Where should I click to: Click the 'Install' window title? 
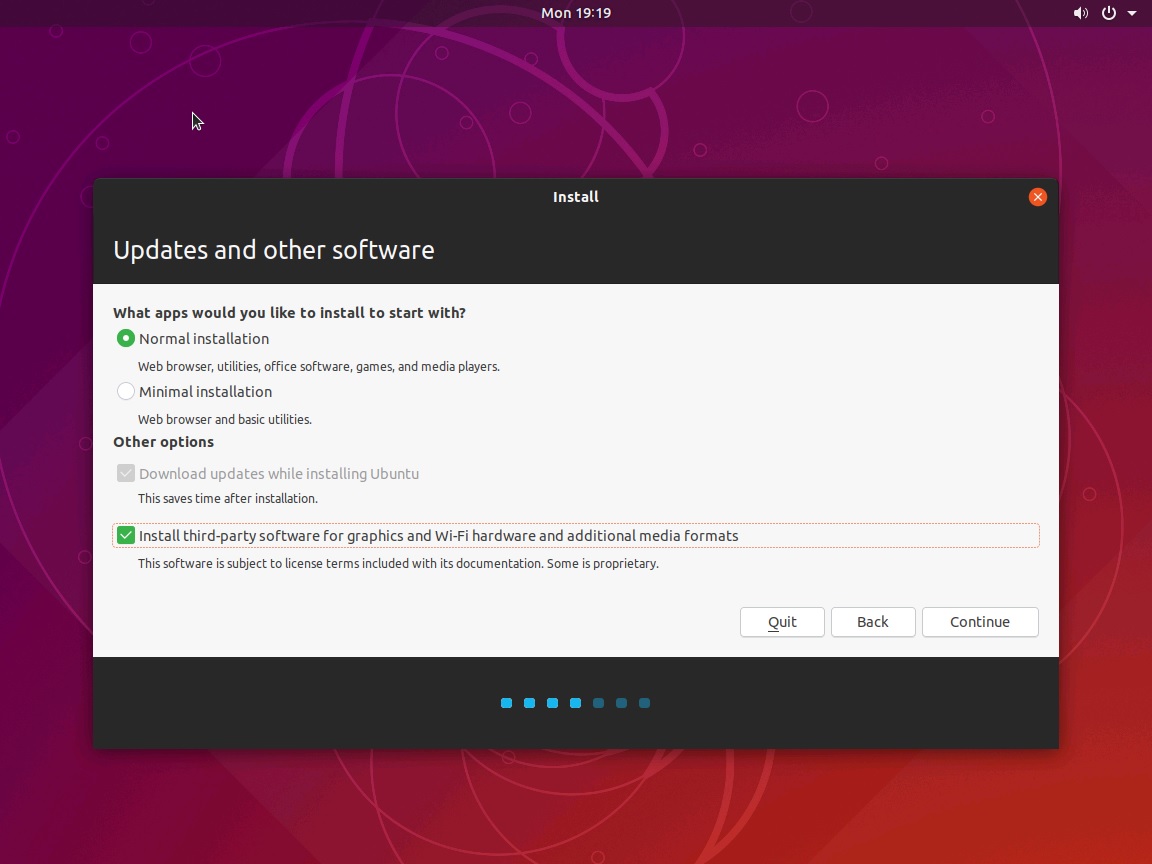[576, 197]
